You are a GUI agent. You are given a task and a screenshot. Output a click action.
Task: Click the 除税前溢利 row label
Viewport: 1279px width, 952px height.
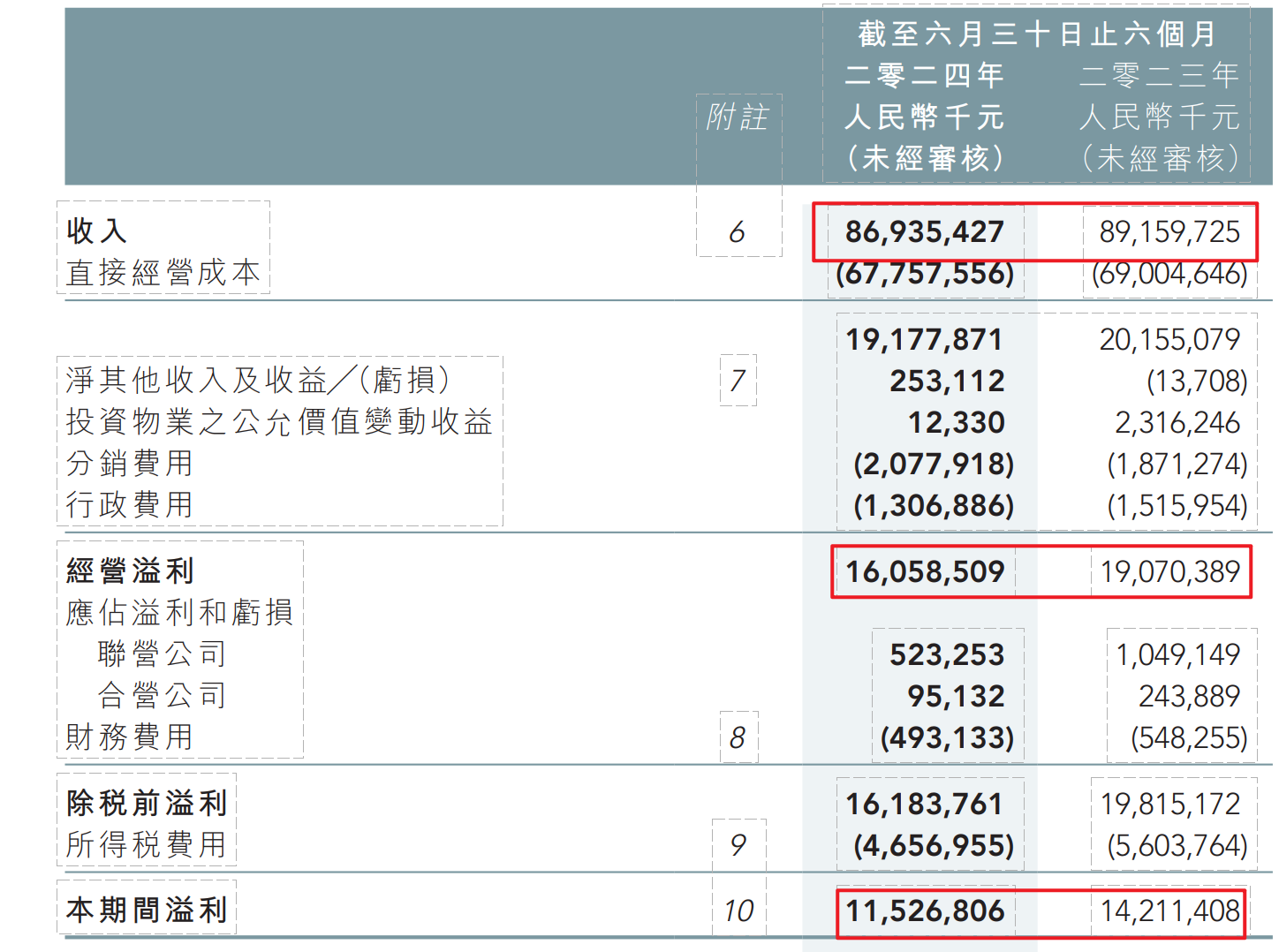tap(147, 804)
